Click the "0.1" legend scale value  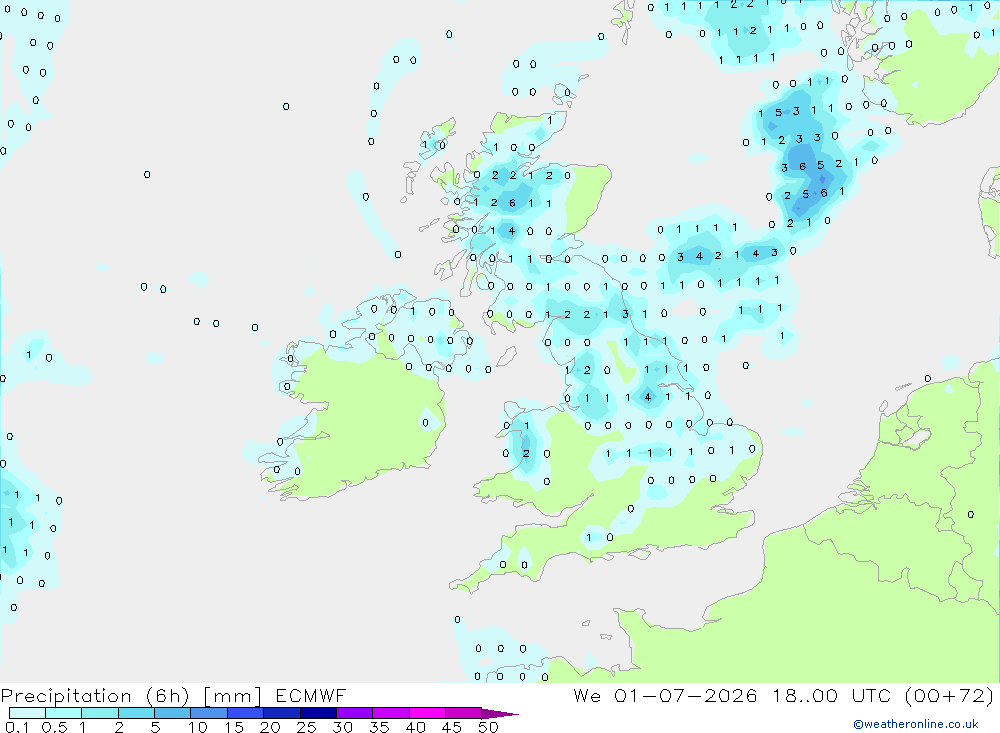pyautogui.click(x=17, y=727)
